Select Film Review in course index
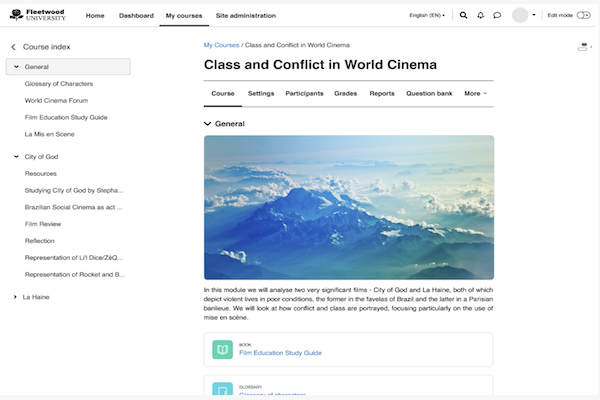 pyautogui.click(x=43, y=224)
